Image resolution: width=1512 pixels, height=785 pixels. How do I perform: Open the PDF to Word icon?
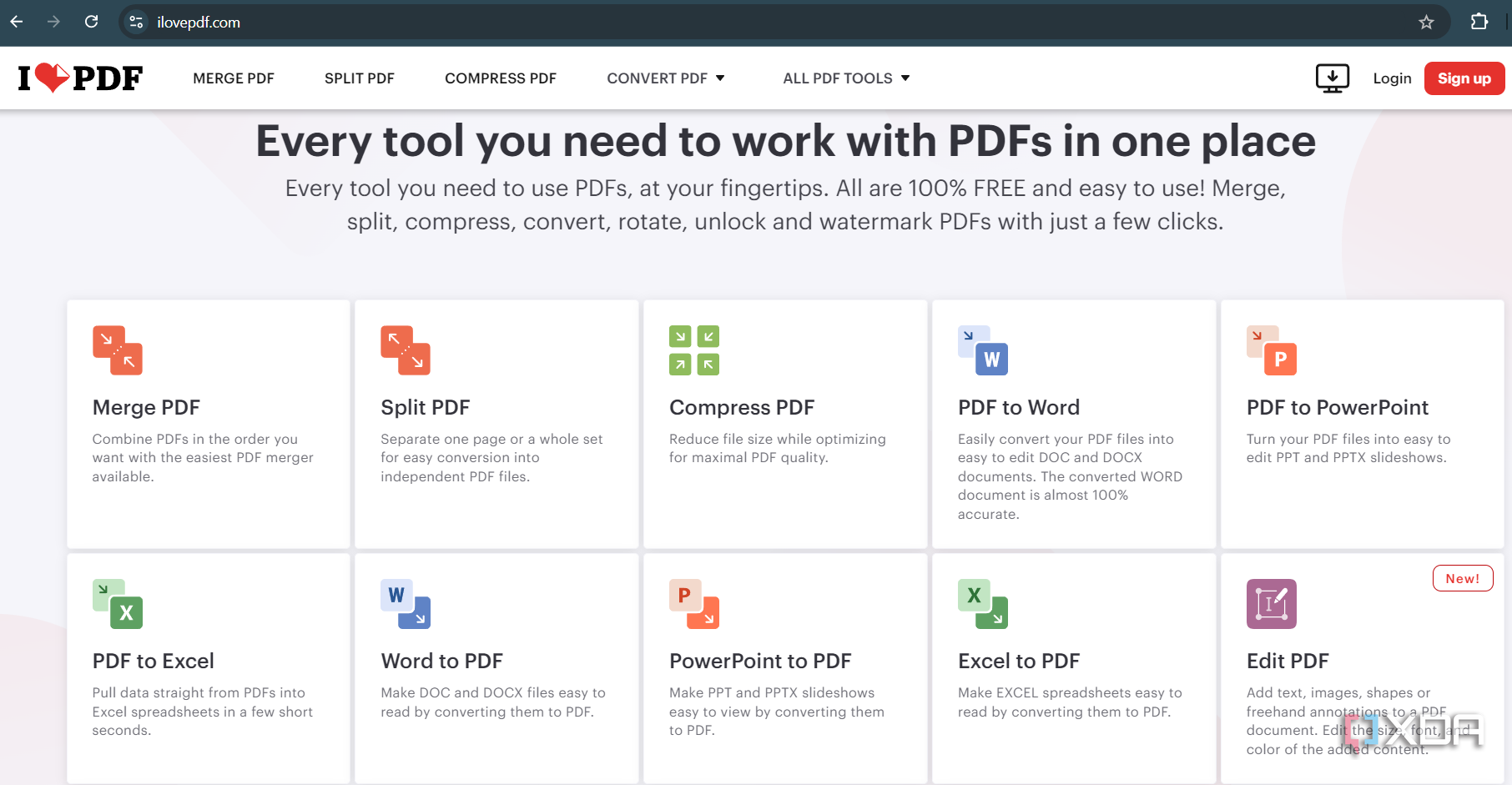(983, 350)
